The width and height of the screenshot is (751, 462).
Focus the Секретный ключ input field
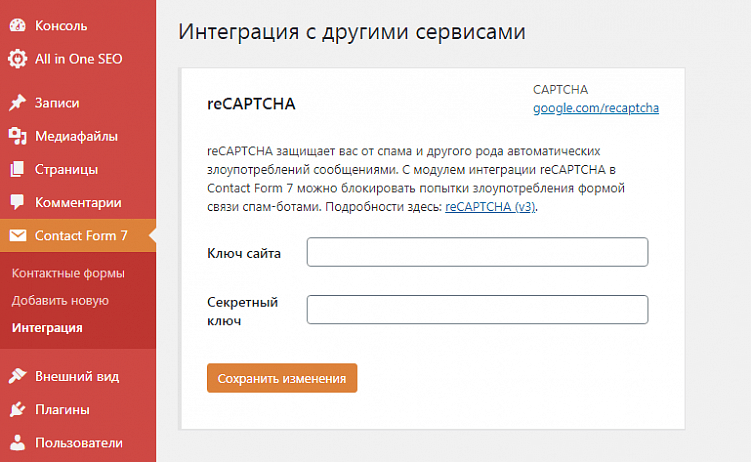coord(477,310)
